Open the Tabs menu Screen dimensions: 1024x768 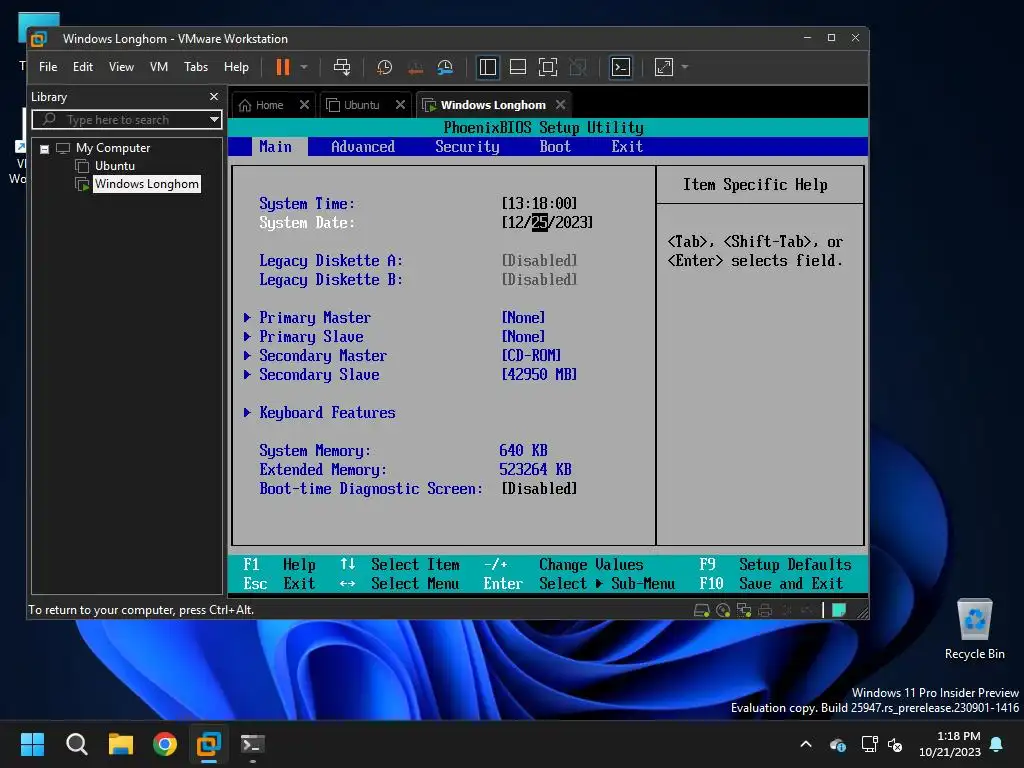pos(196,67)
